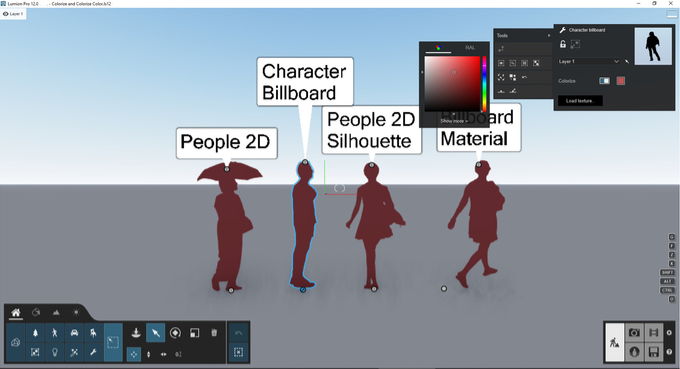Select the Characters walking person category
Viewport: 680px width, 369px height.
[55, 333]
